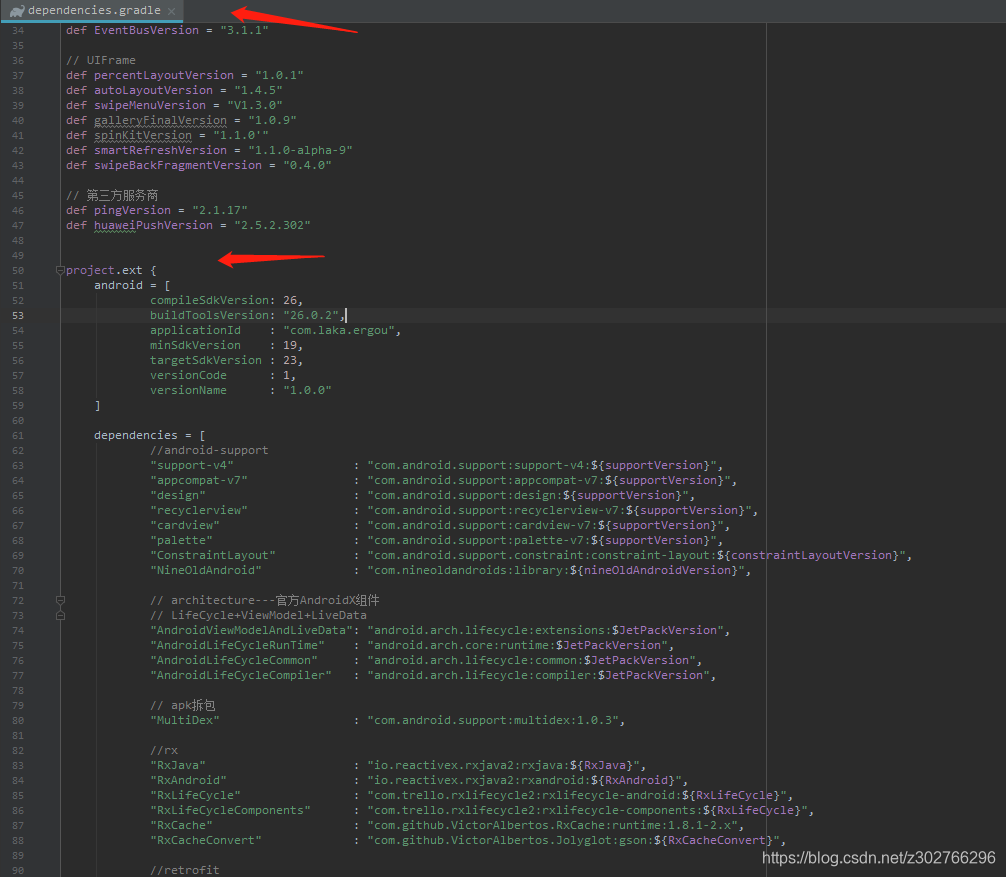
Task: Click the minSdkVersion key
Action: point(195,345)
